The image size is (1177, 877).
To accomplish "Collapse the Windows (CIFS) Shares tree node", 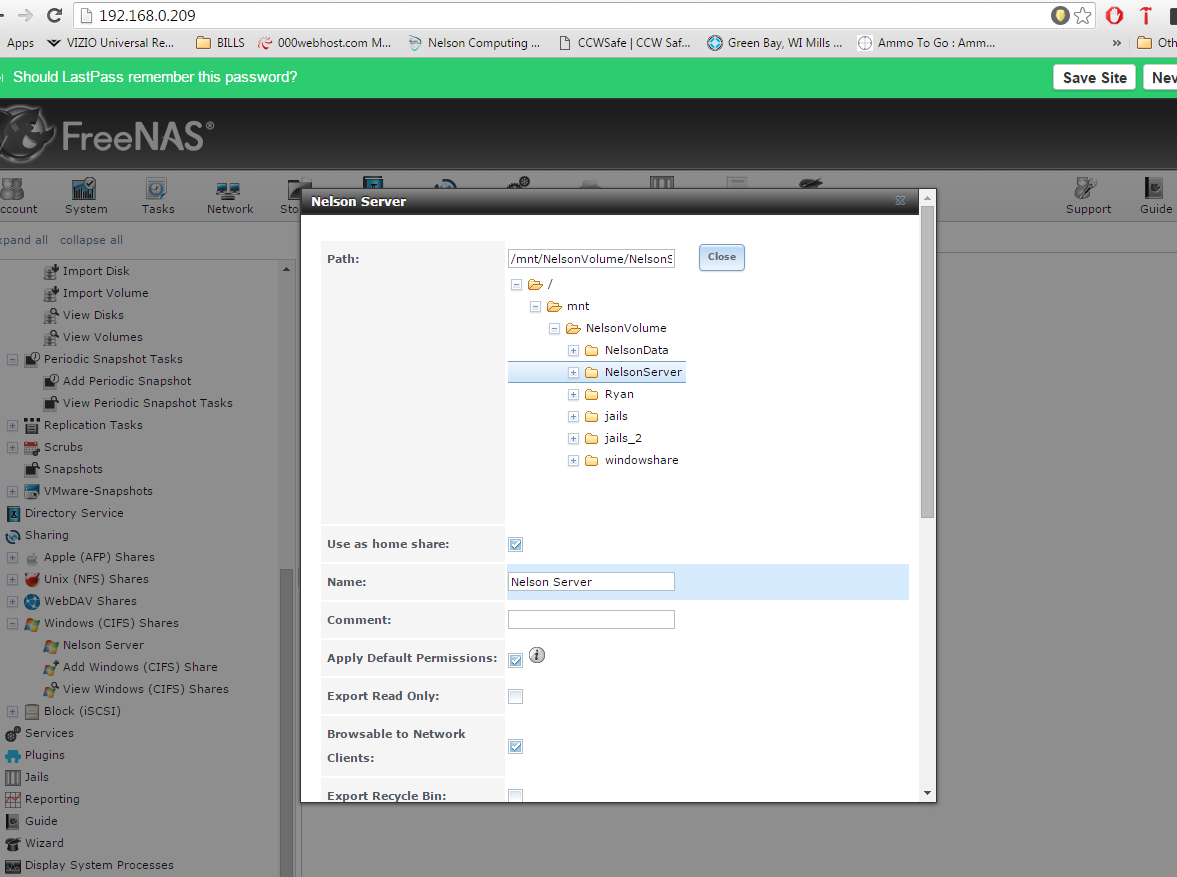I will tap(13, 623).
